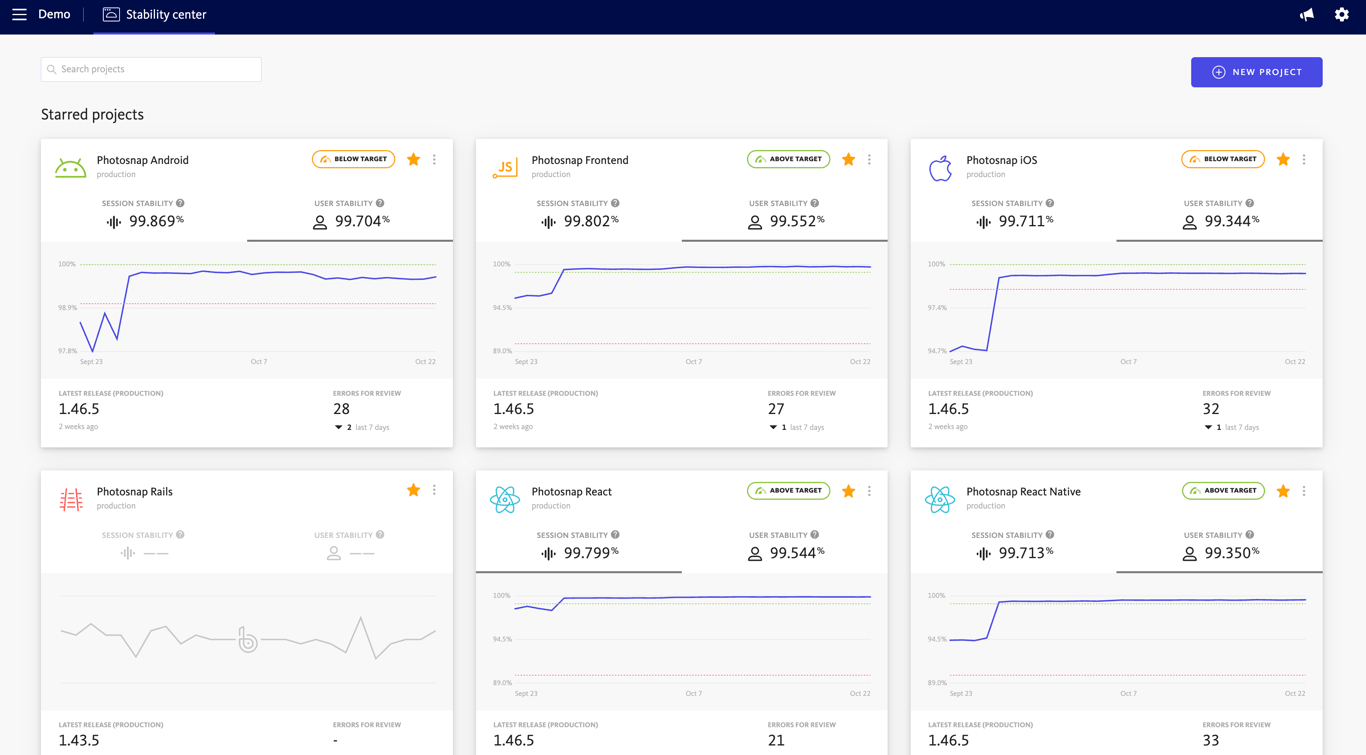Open the settings gear icon

(x=1342, y=15)
